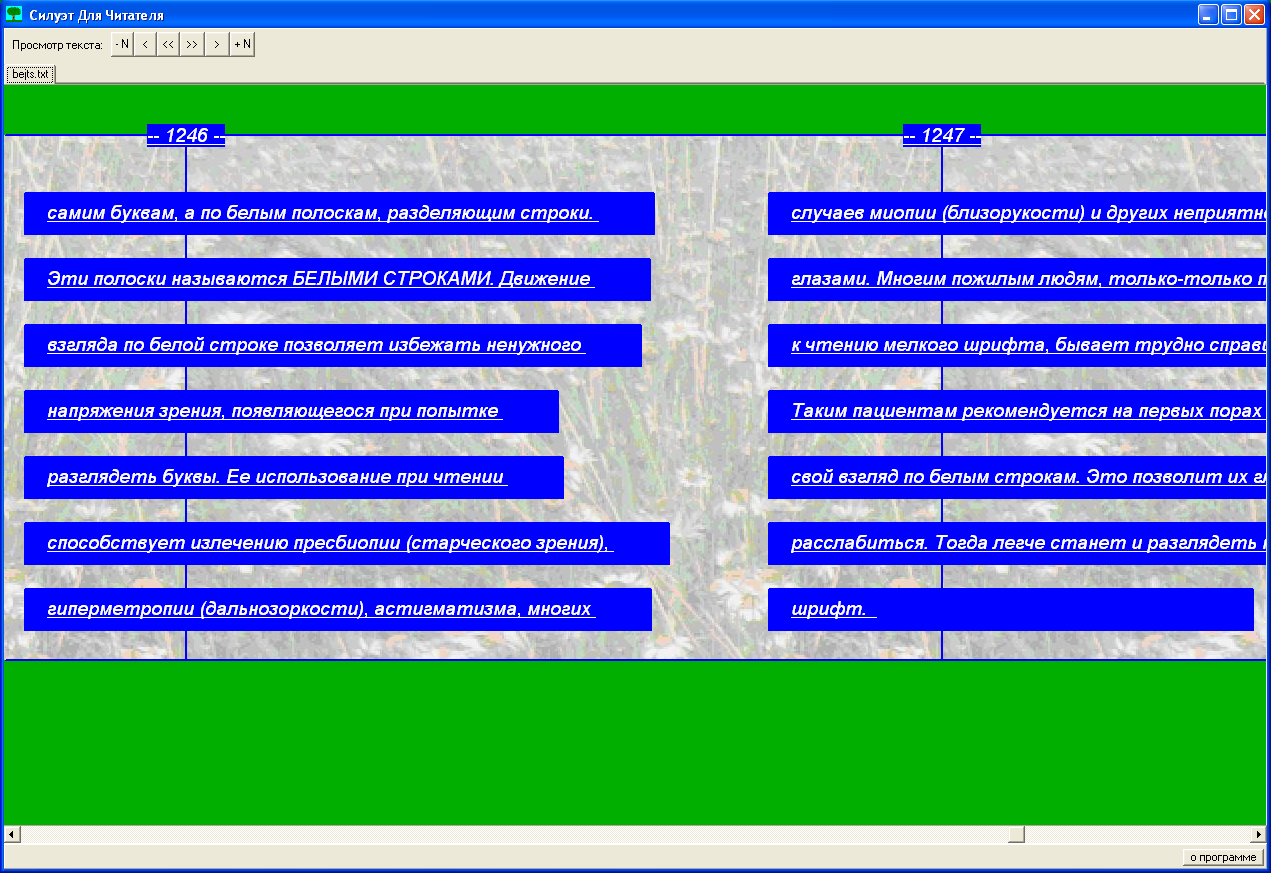The image size is (1271, 873).
Task: Click the horizontal scrollbar thumb
Action: [x=1016, y=834]
